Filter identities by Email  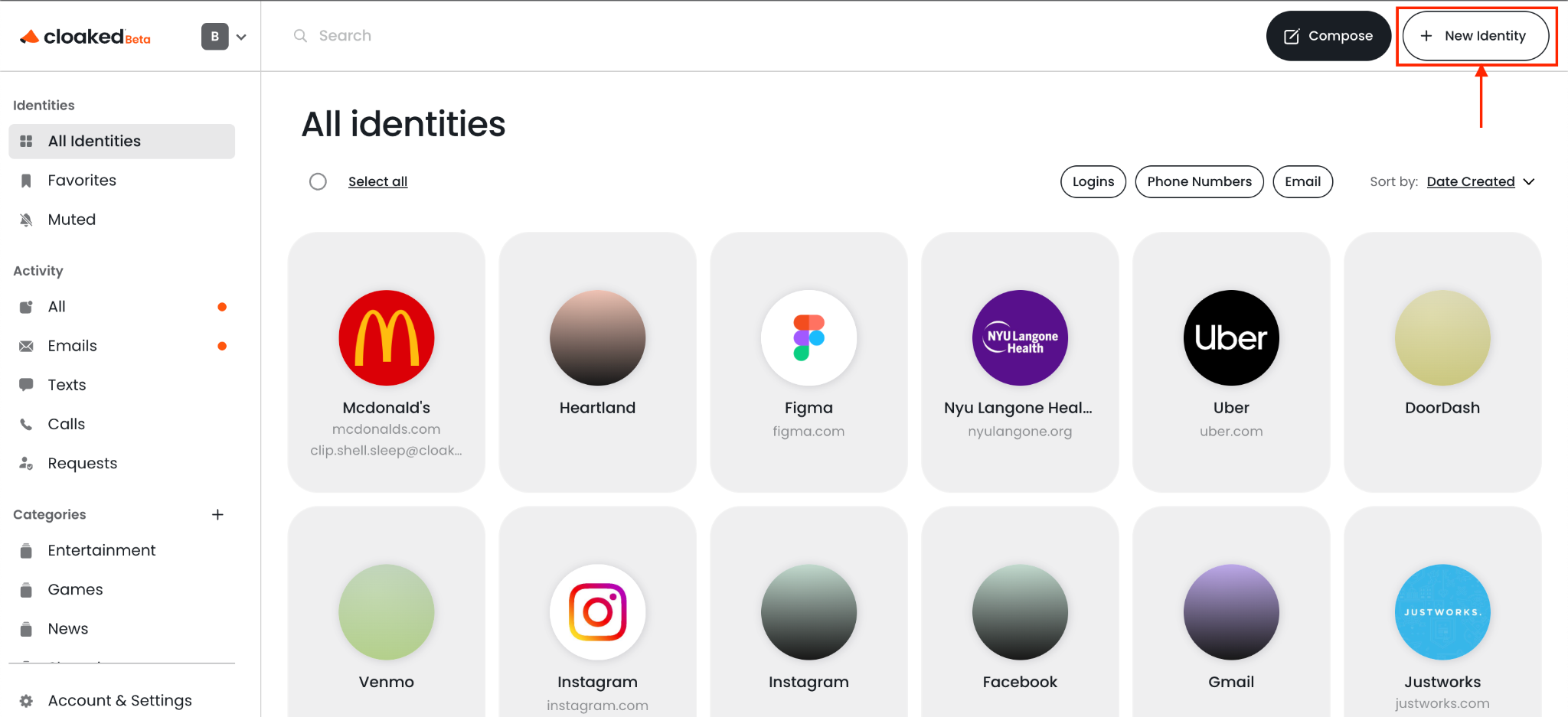point(1302,181)
